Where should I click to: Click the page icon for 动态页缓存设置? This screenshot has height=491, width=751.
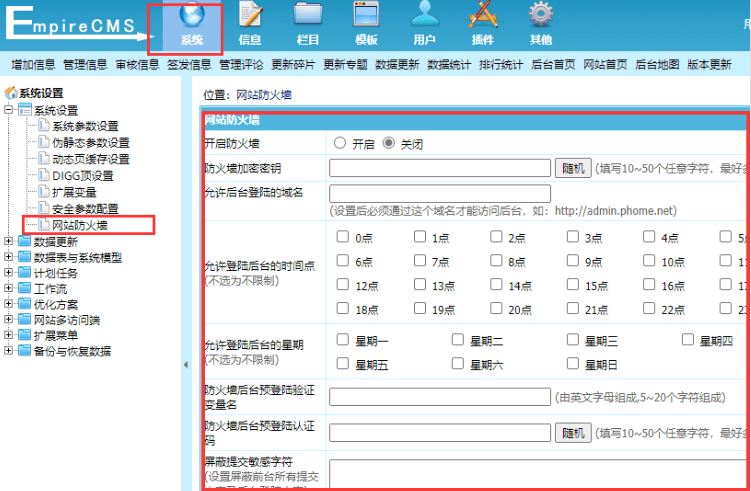44,159
